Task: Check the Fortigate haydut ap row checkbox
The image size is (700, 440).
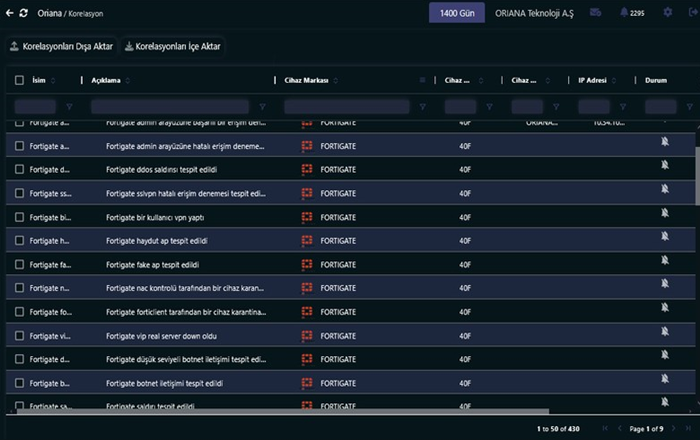Action: 19,241
